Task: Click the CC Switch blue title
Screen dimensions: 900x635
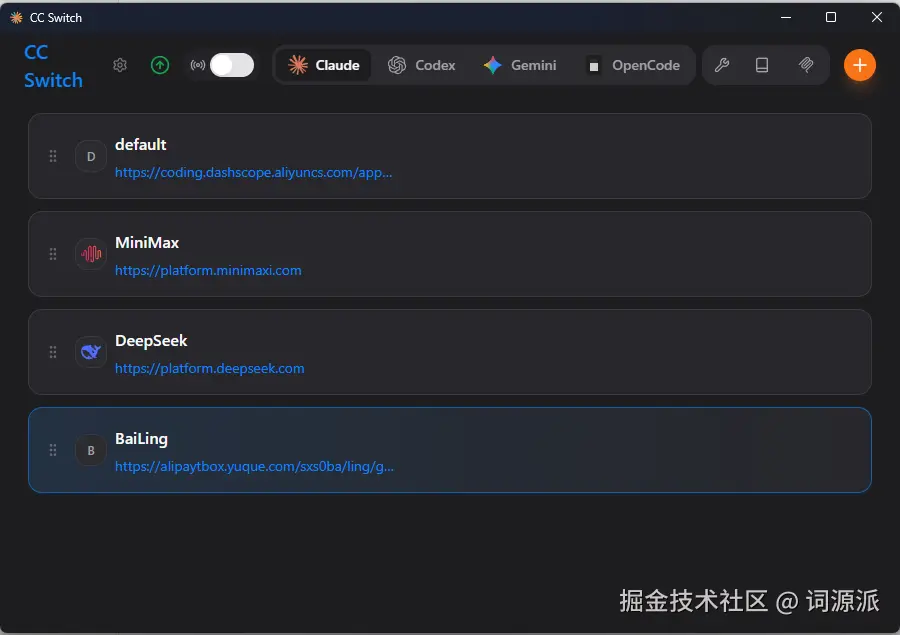Action: pos(53,66)
